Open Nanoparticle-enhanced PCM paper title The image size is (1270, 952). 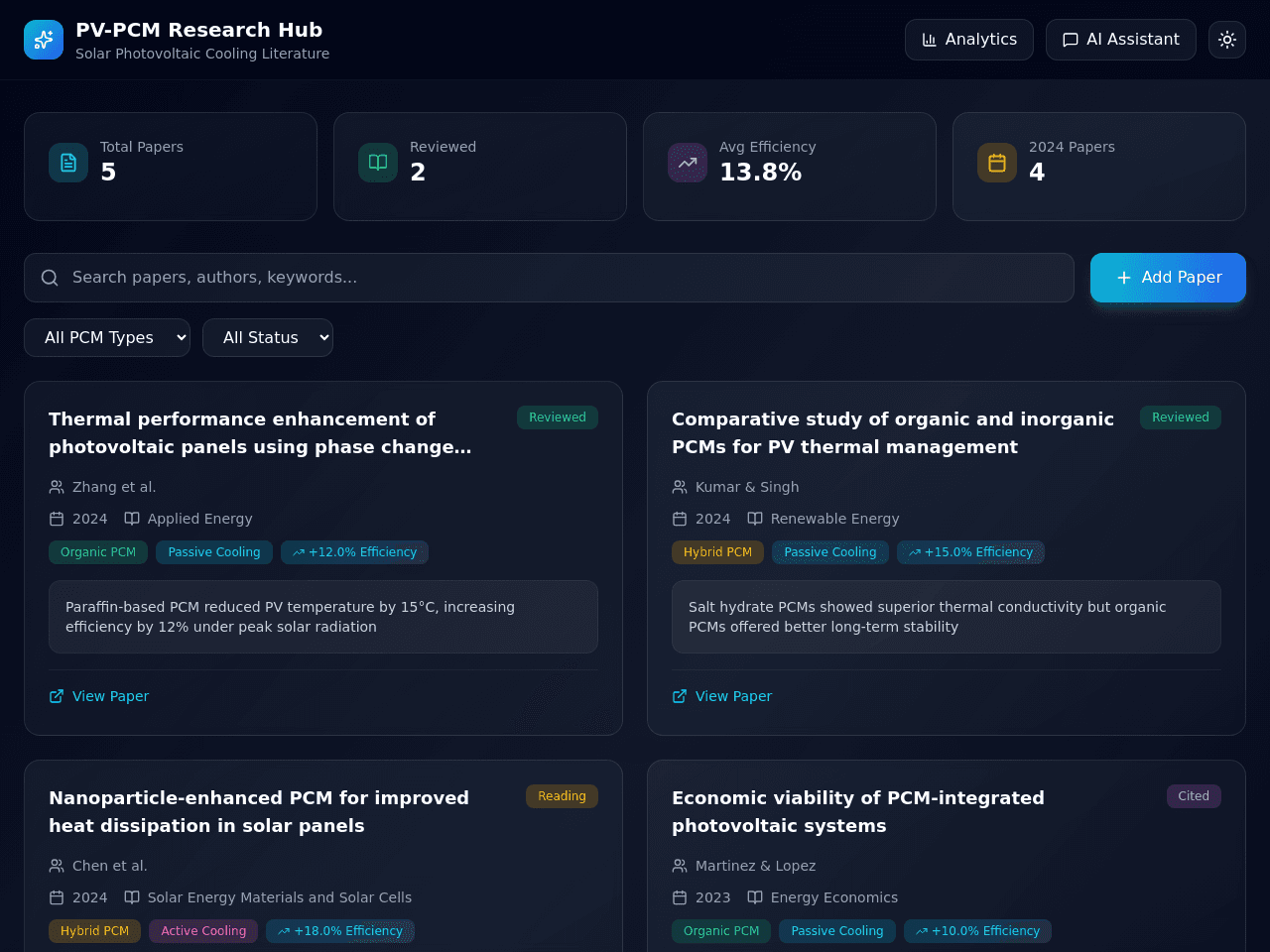point(259,812)
